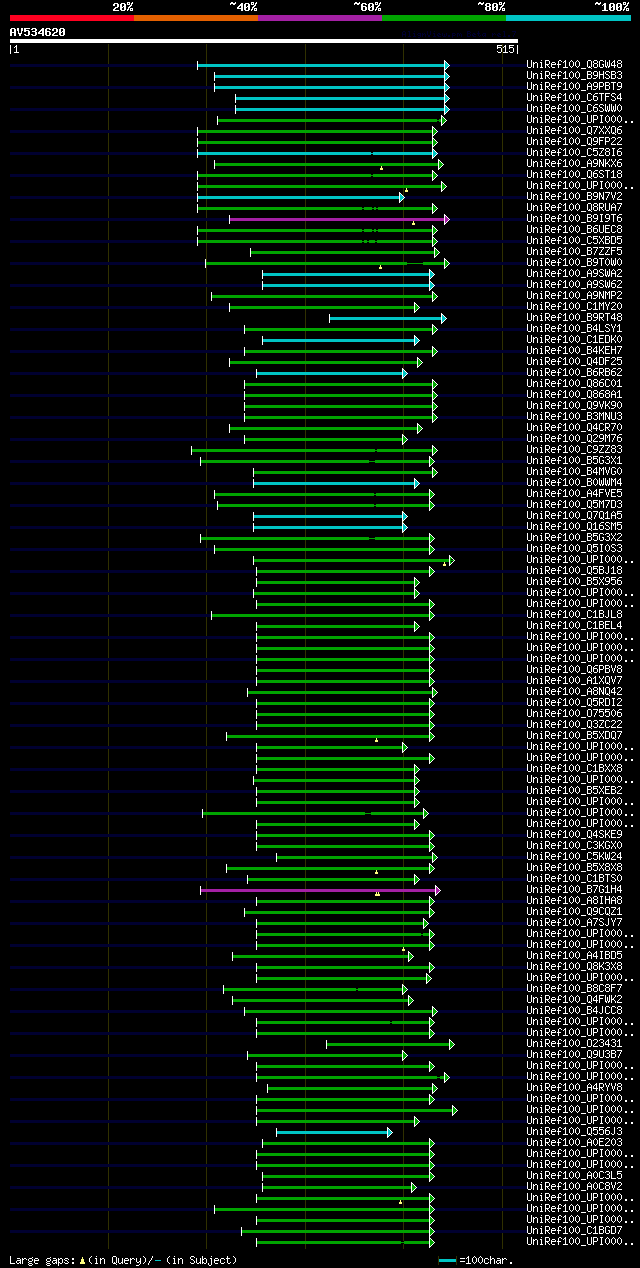Select the UniRef100_Q6PBV8 label
This screenshot has height=1268, width=640.
(575, 669)
